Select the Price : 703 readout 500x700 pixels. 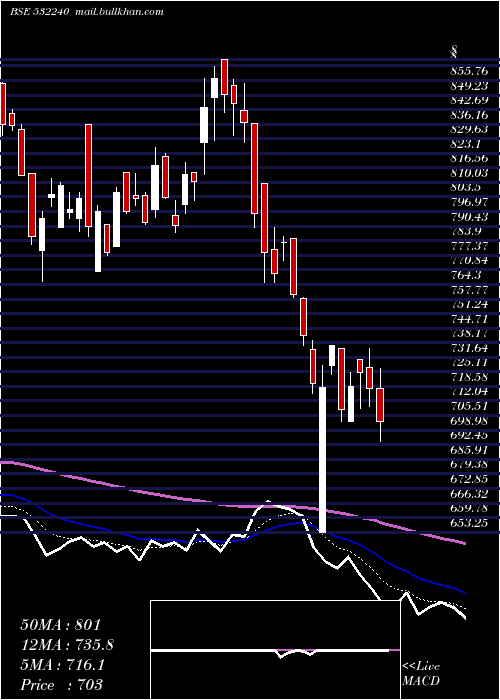click(61, 684)
